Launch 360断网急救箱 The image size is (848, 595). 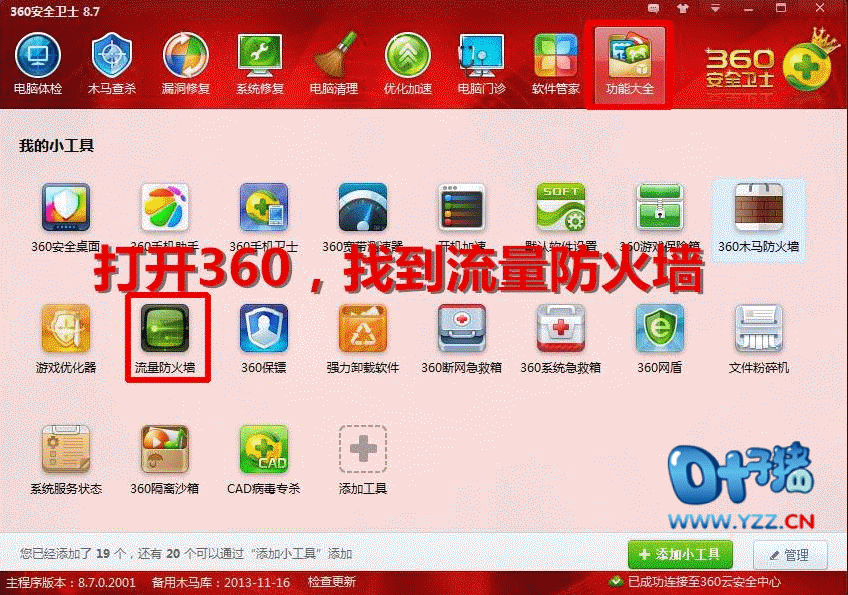tap(461, 339)
